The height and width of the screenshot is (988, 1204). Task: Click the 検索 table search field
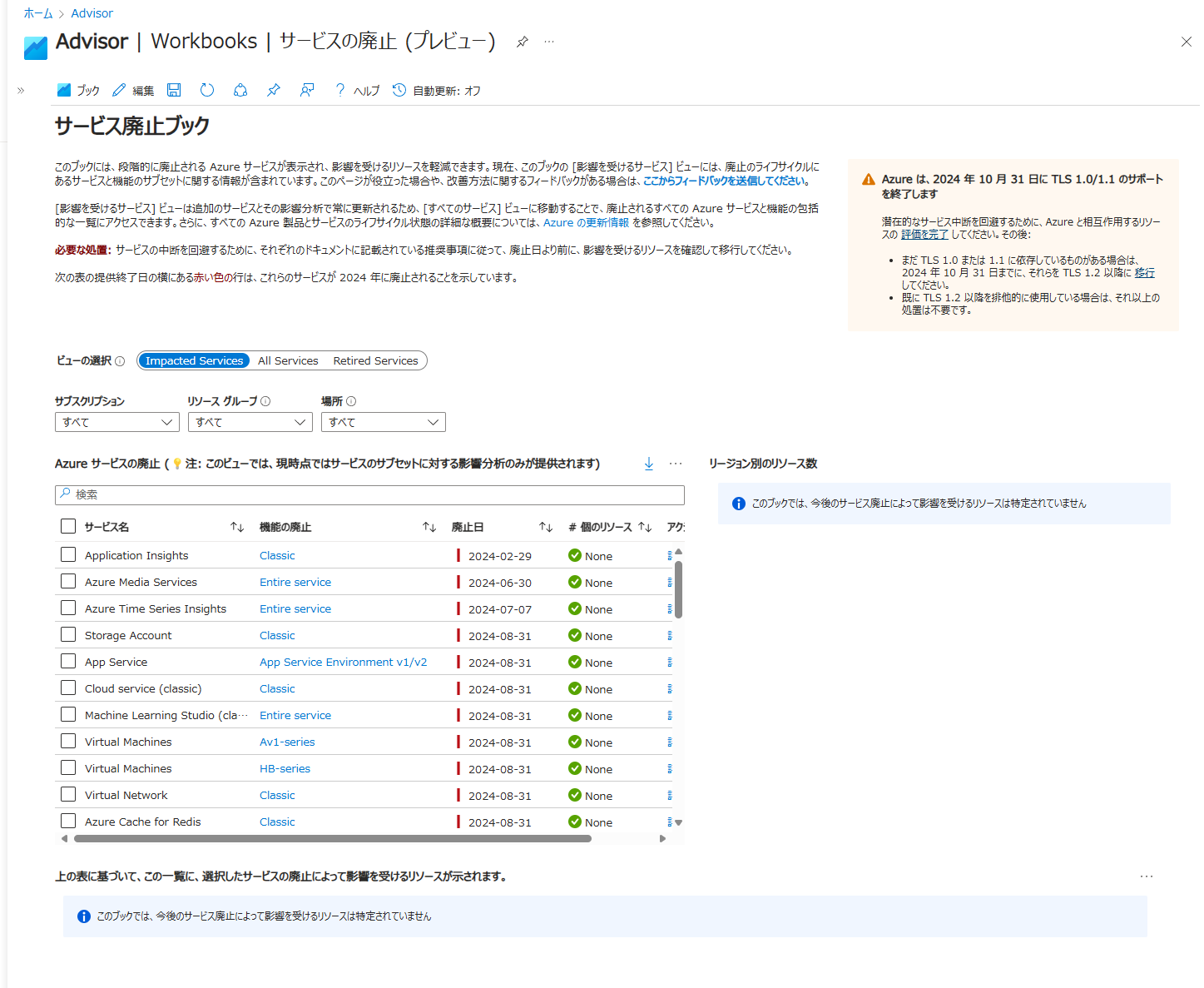[369, 494]
